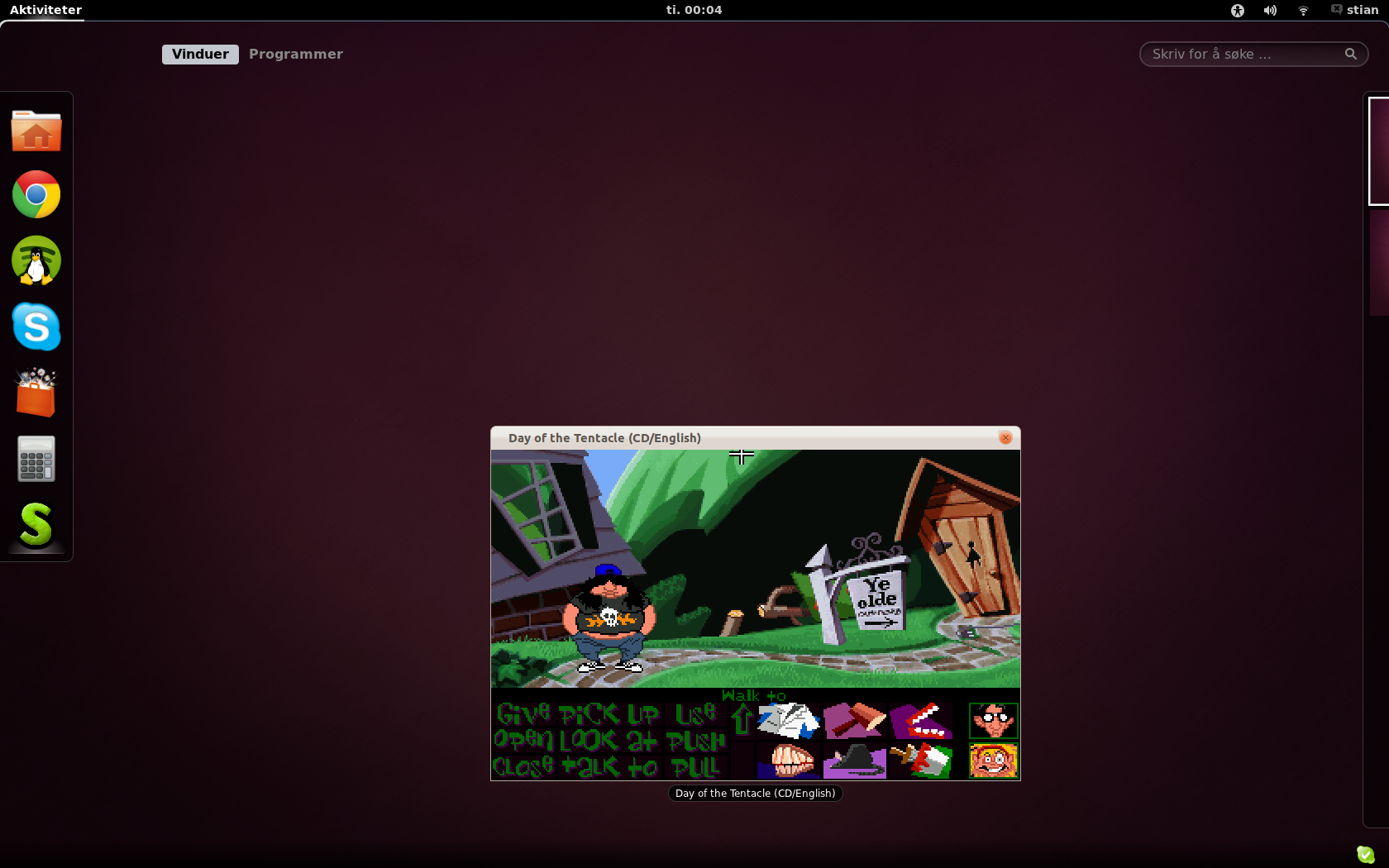
Task: Switch to Bernard character portrait
Action: 993,721
